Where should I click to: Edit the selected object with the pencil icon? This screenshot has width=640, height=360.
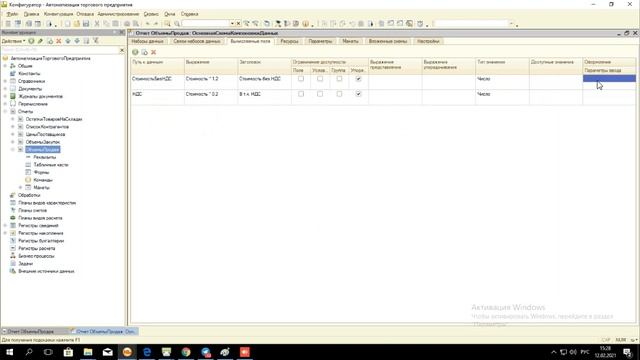(40, 41)
